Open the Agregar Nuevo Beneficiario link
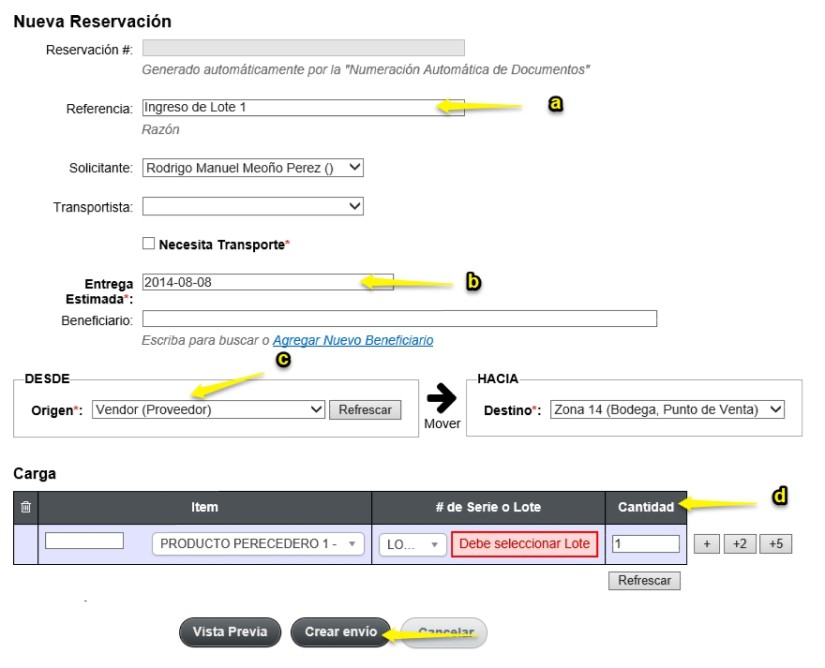This screenshot has width=825, height=668. tap(353, 340)
